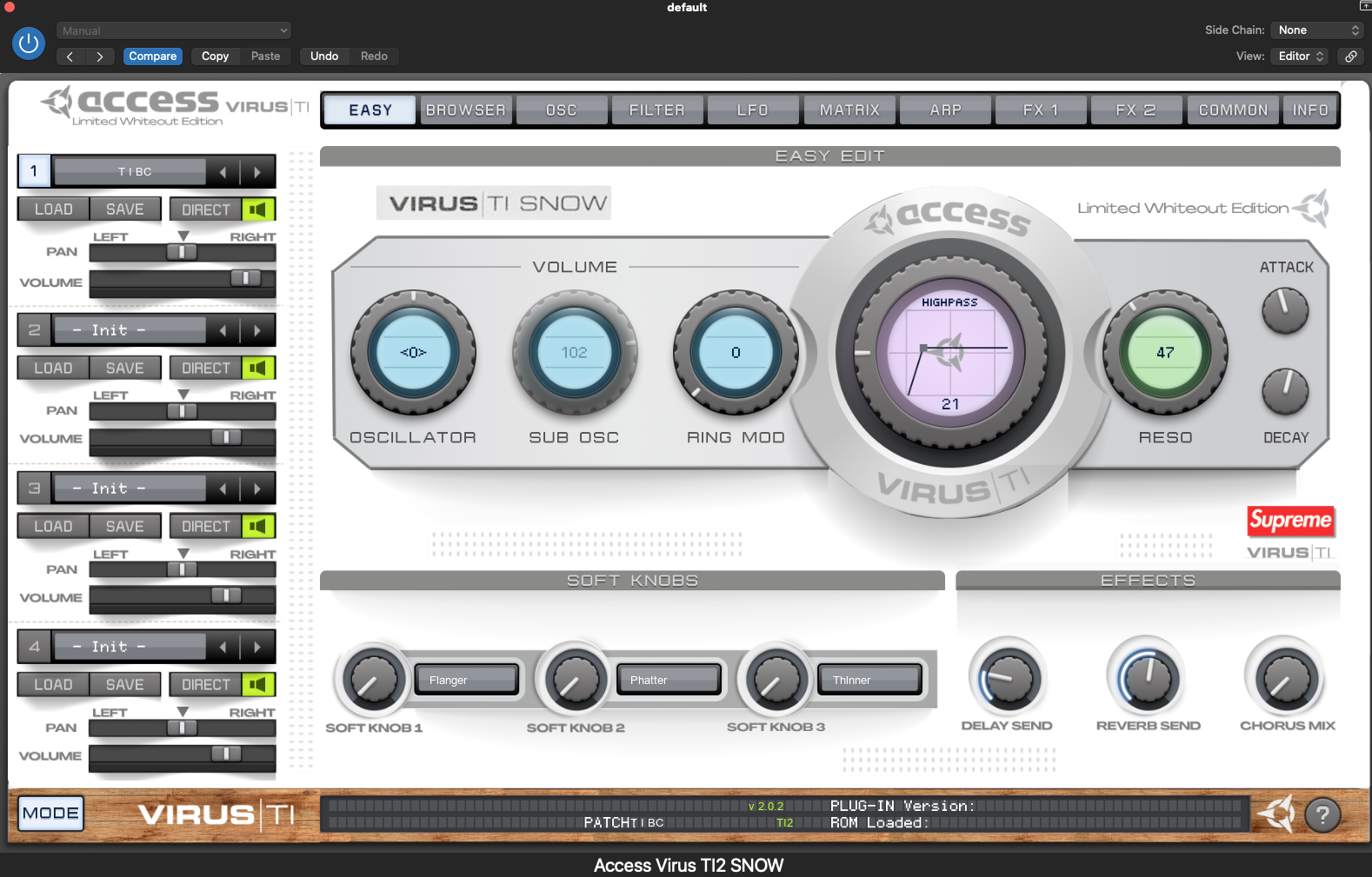
Task: Click the HIGHPASS filter cutoff display
Action: click(x=949, y=352)
